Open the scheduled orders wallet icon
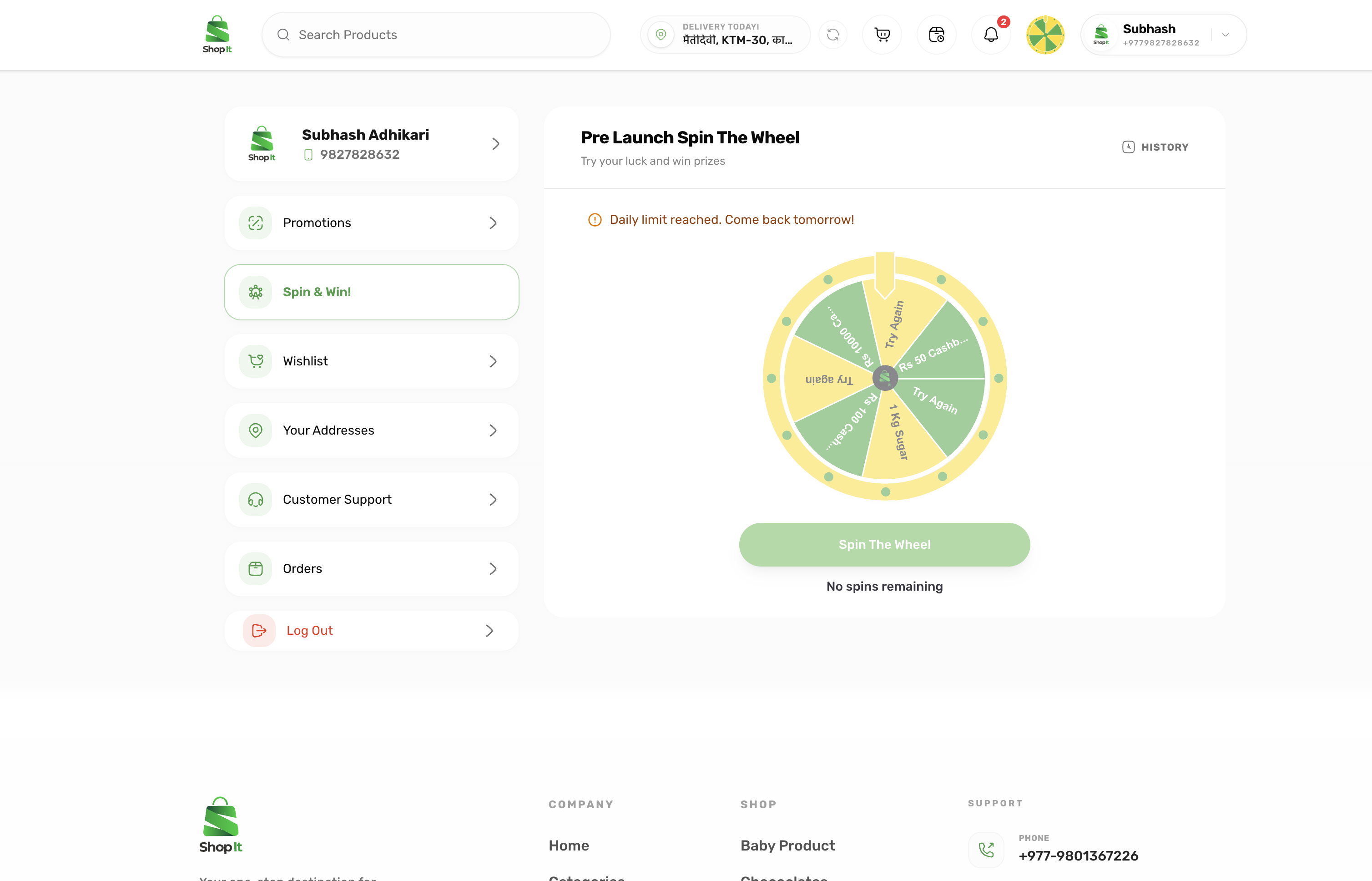This screenshot has height=881, width=1372. pyautogui.click(x=936, y=35)
